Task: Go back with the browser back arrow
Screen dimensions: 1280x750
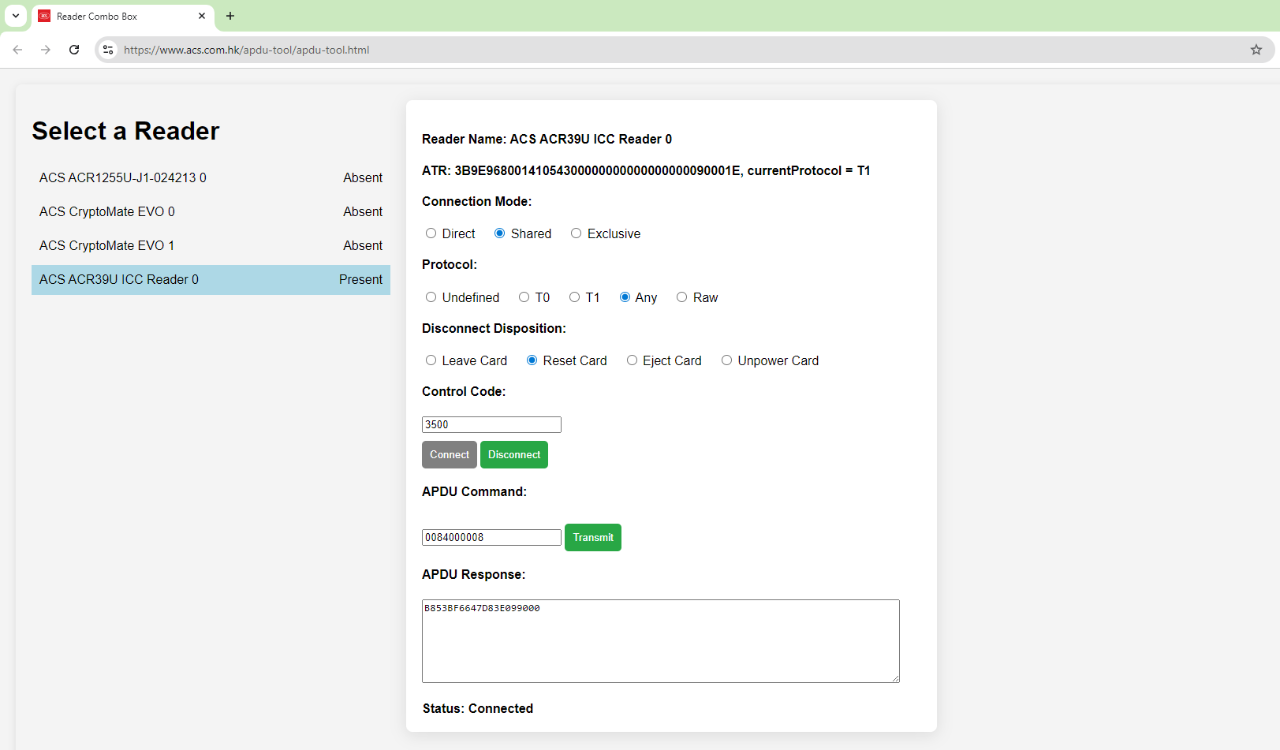Action: [17, 49]
